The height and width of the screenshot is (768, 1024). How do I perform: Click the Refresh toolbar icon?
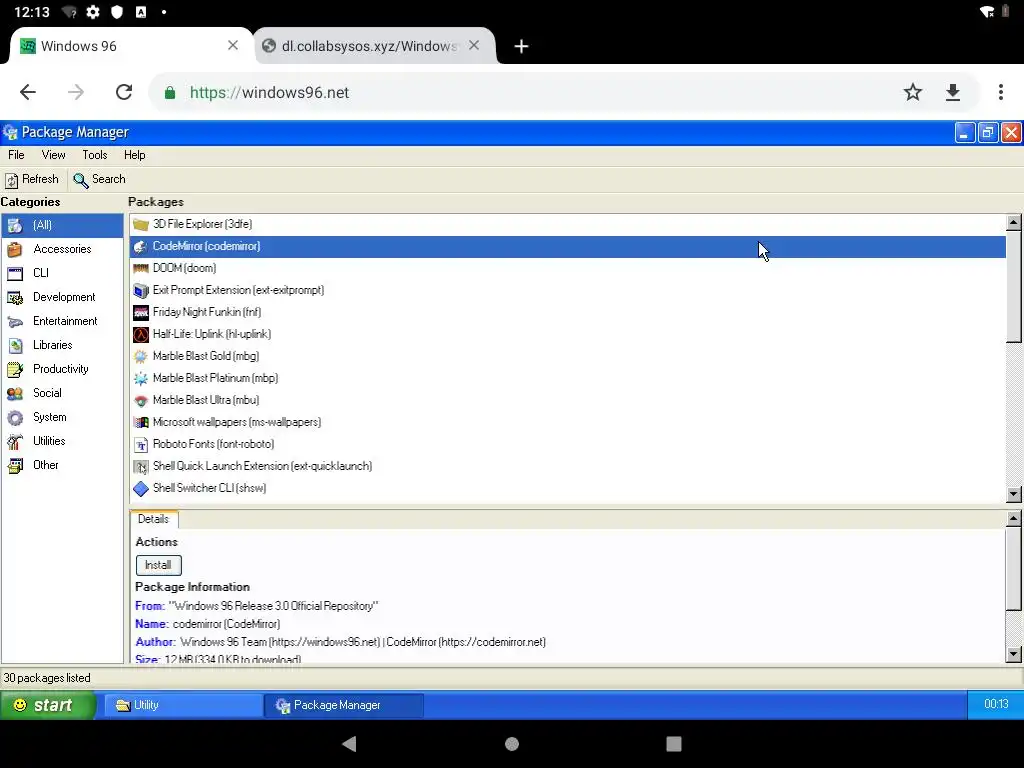12,180
